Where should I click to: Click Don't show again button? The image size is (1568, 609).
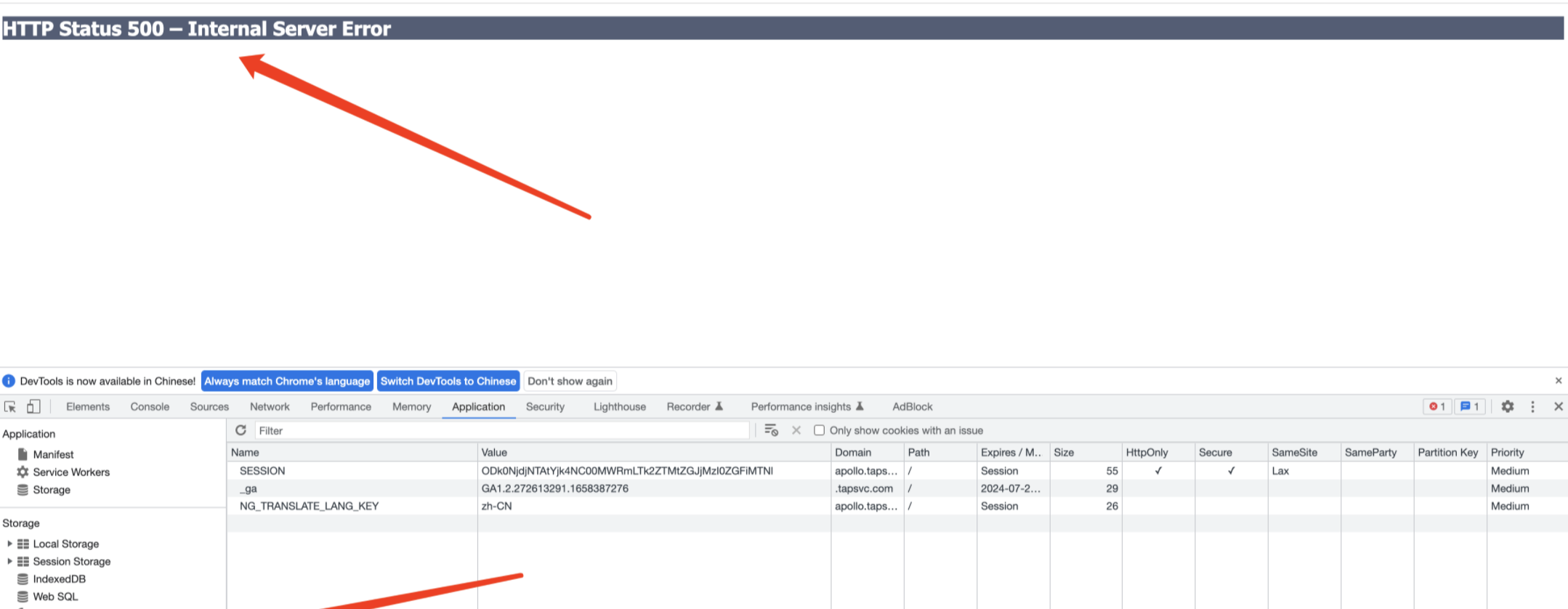click(570, 381)
